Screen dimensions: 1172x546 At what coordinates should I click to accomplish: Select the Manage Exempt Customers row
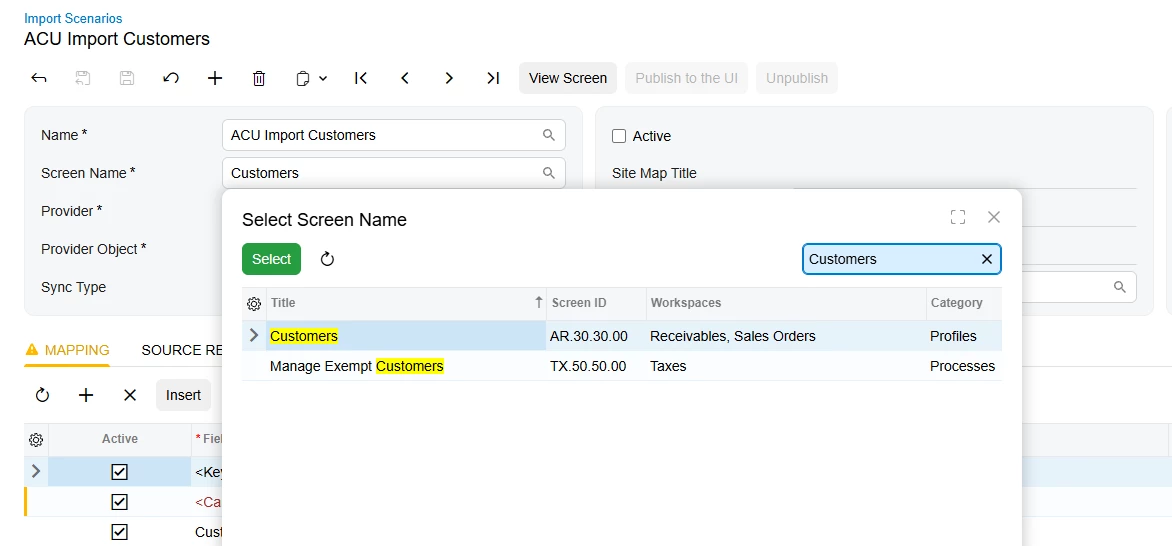pyautogui.click(x=622, y=366)
